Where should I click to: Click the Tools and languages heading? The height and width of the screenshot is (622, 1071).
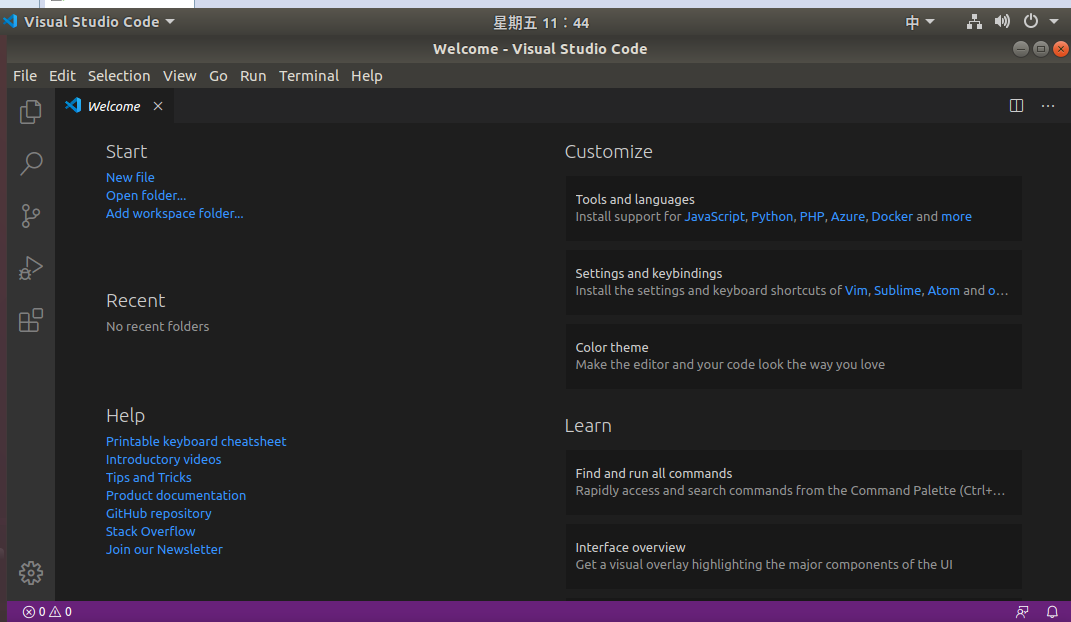[635, 199]
